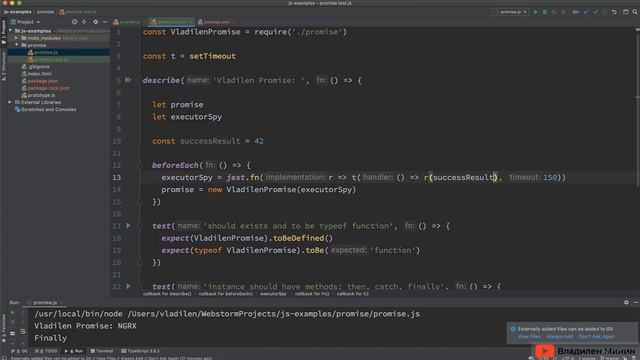Toggle soft-wrap icon in Run panel
This screenshot has width=640, height=360.
(23, 332)
